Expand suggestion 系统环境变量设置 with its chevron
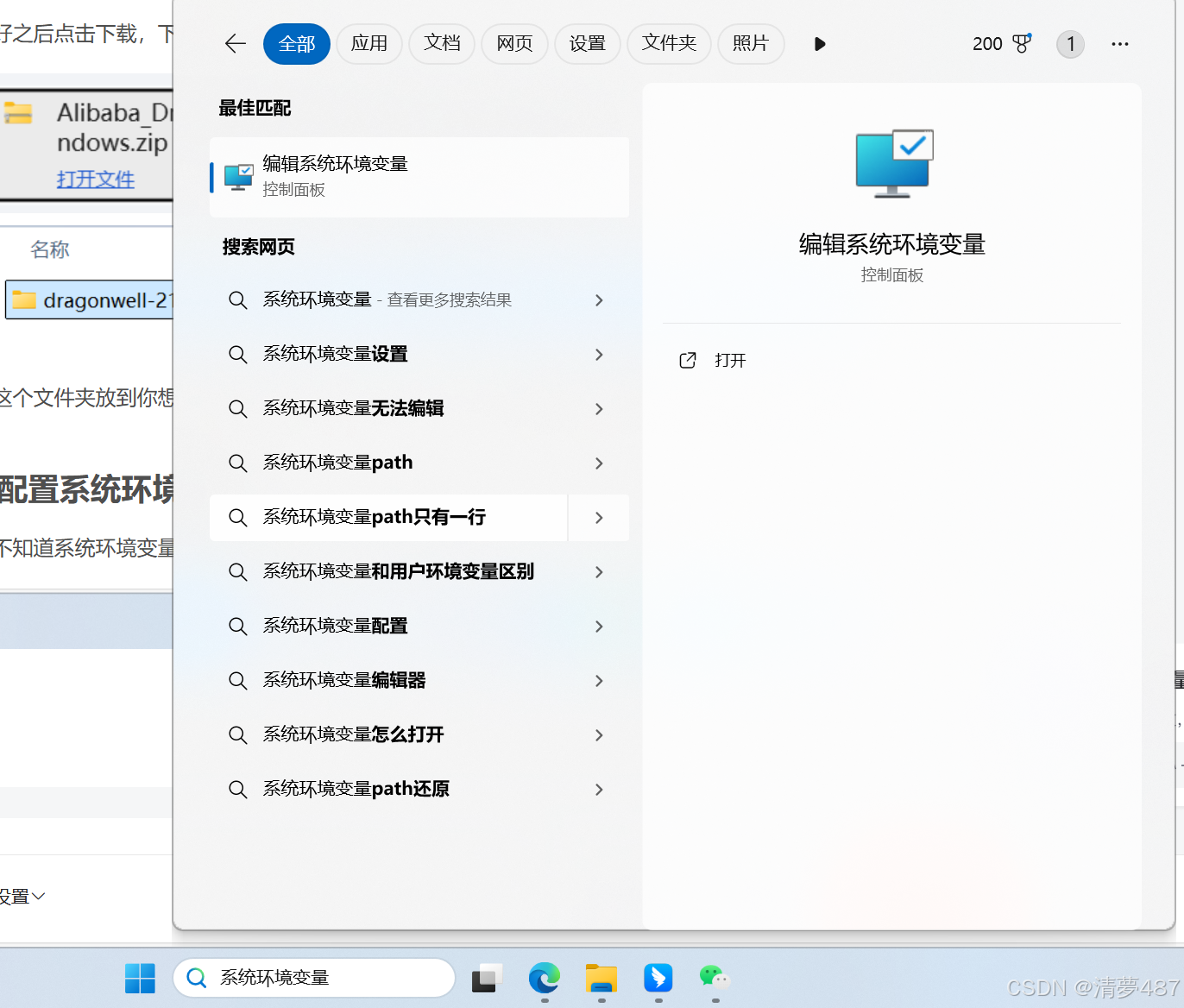1184x1008 pixels. click(598, 355)
